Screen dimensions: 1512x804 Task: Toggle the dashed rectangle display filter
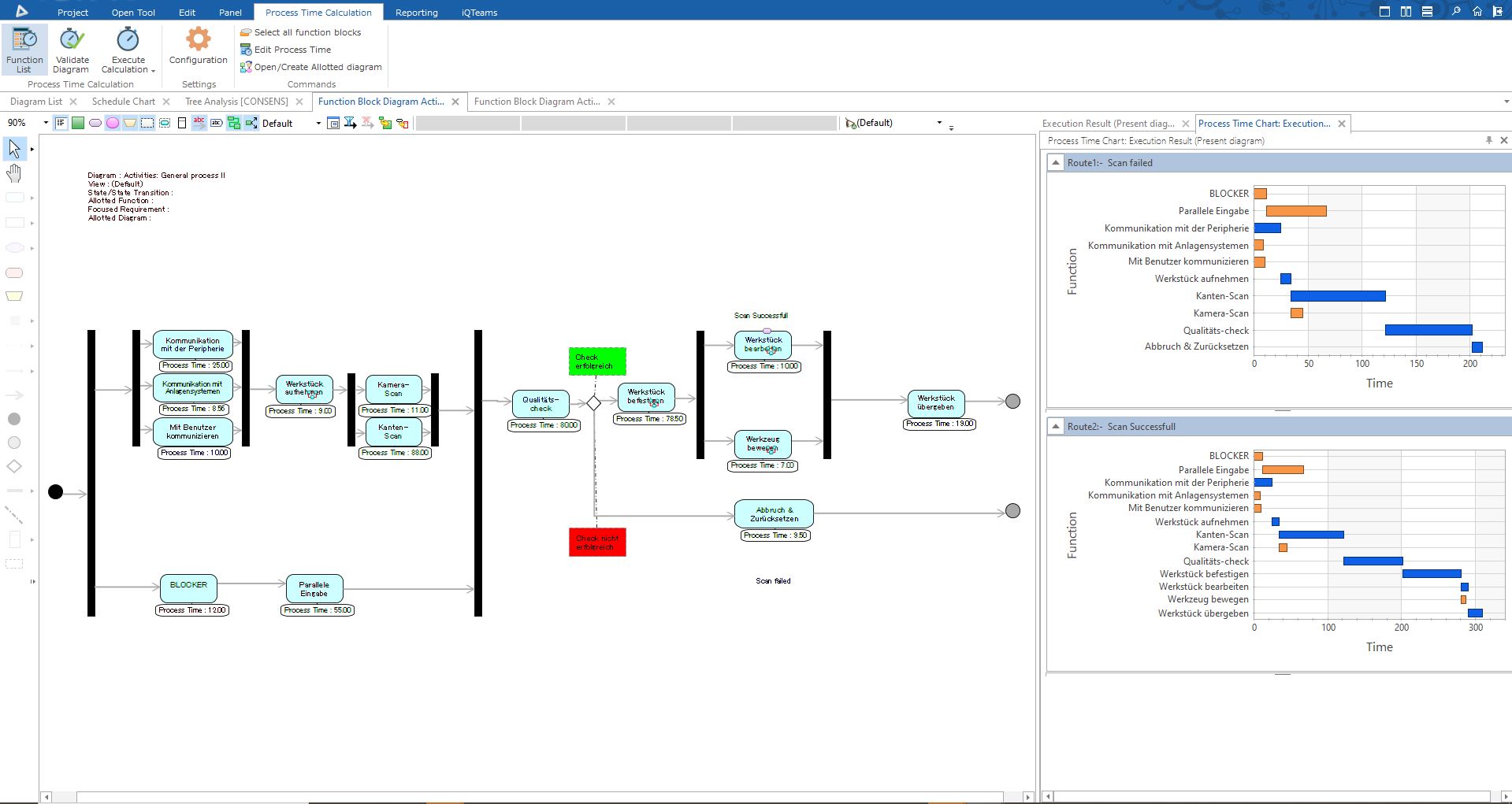coord(147,123)
